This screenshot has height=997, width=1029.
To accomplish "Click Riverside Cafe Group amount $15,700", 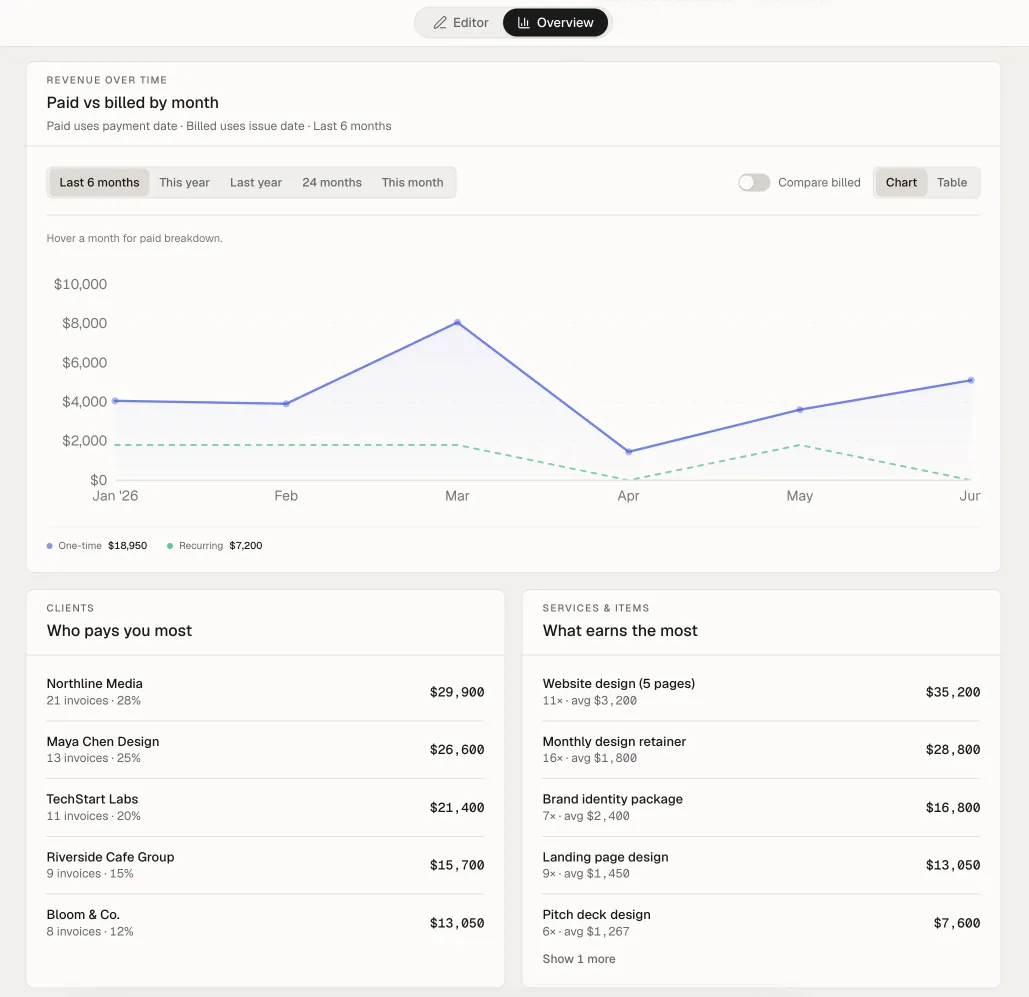I will click(x=457, y=865).
